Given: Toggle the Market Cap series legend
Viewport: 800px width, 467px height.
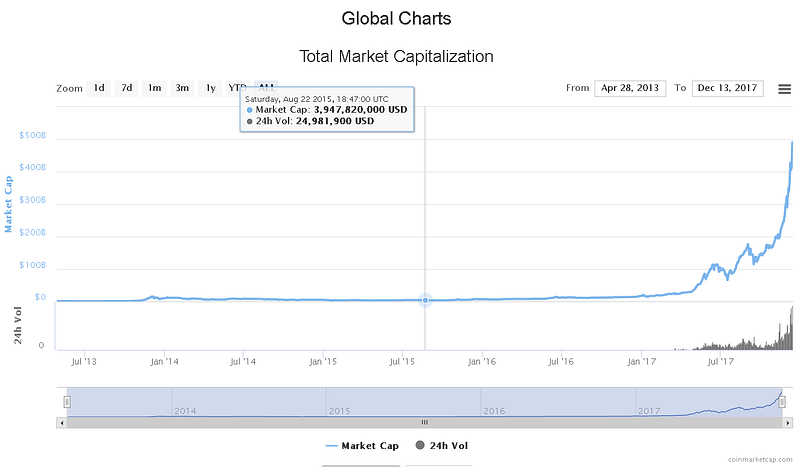Looking at the screenshot, I should point(360,445).
